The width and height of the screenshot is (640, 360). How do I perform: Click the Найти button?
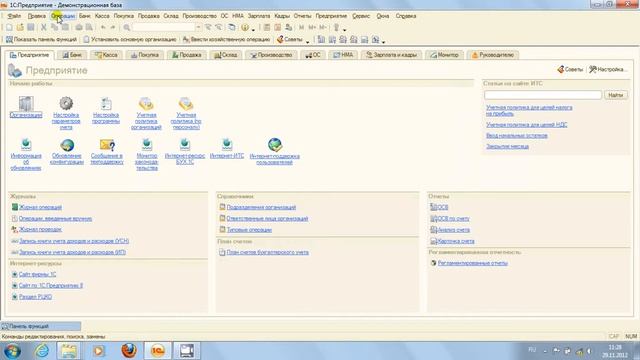tap(616, 95)
